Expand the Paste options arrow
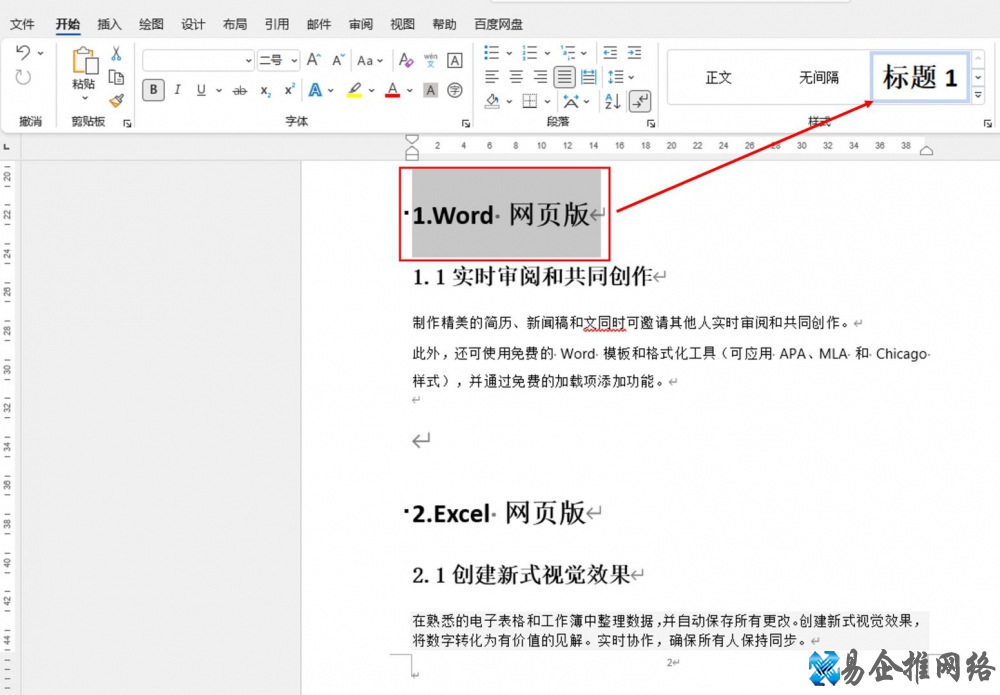 pos(84,98)
